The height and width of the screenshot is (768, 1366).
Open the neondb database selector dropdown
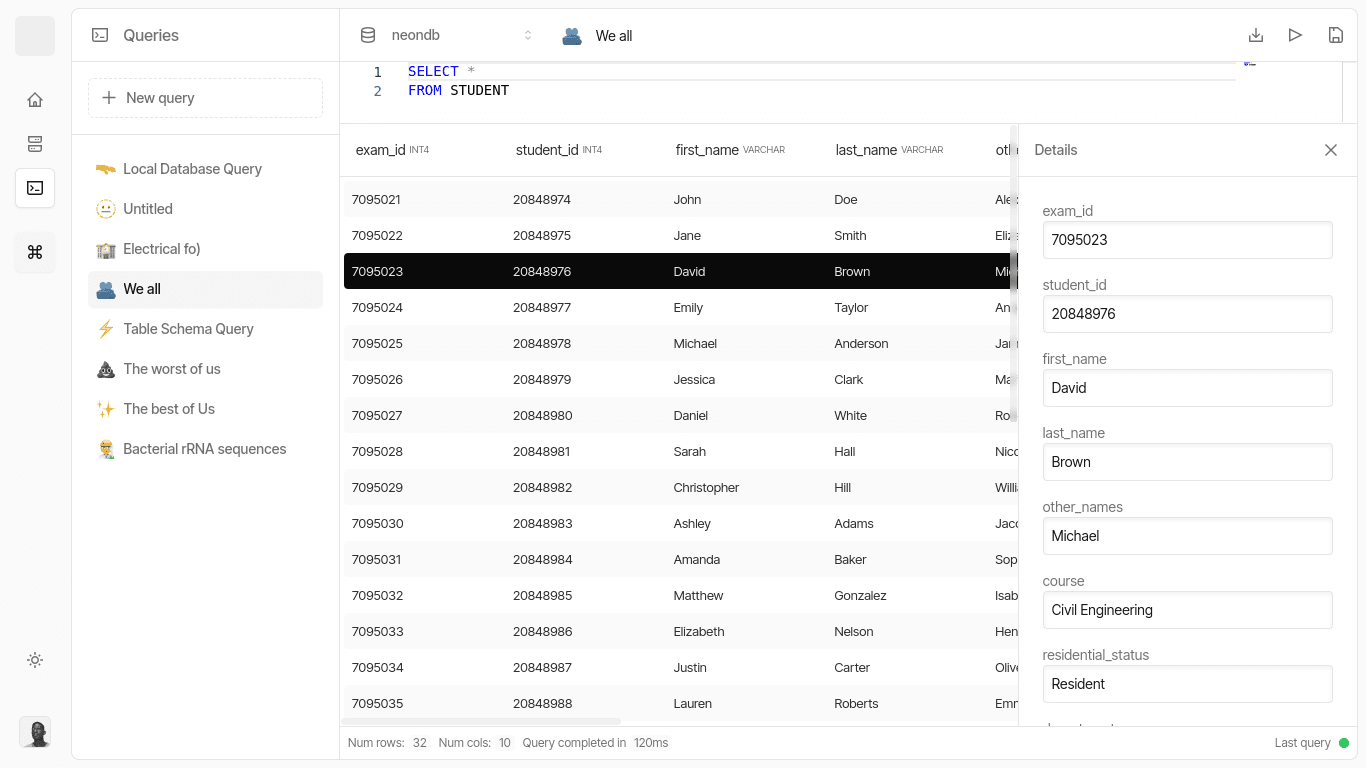click(x=447, y=35)
